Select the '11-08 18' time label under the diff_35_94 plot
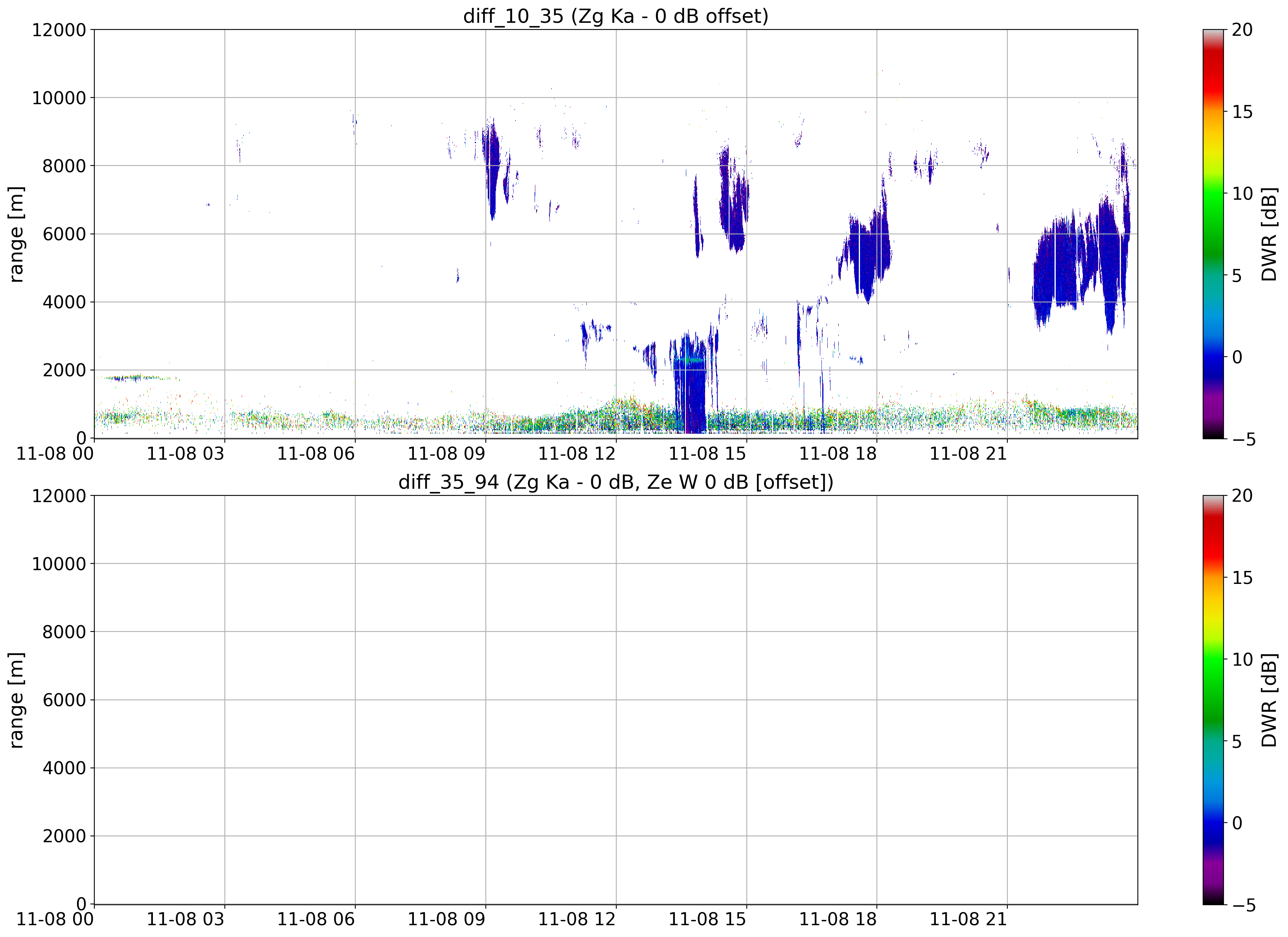 pos(838,919)
